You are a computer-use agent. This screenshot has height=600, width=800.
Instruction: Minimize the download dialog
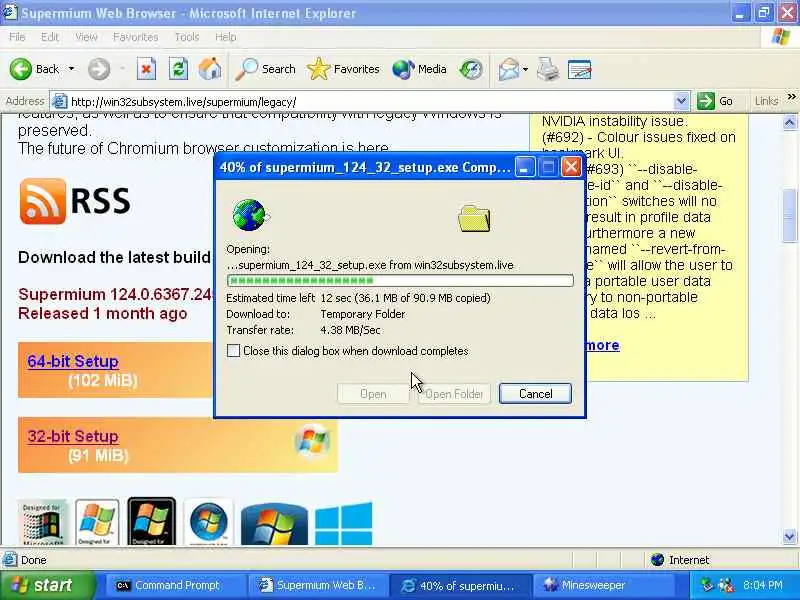pyautogui.click(x=524, y=167)
